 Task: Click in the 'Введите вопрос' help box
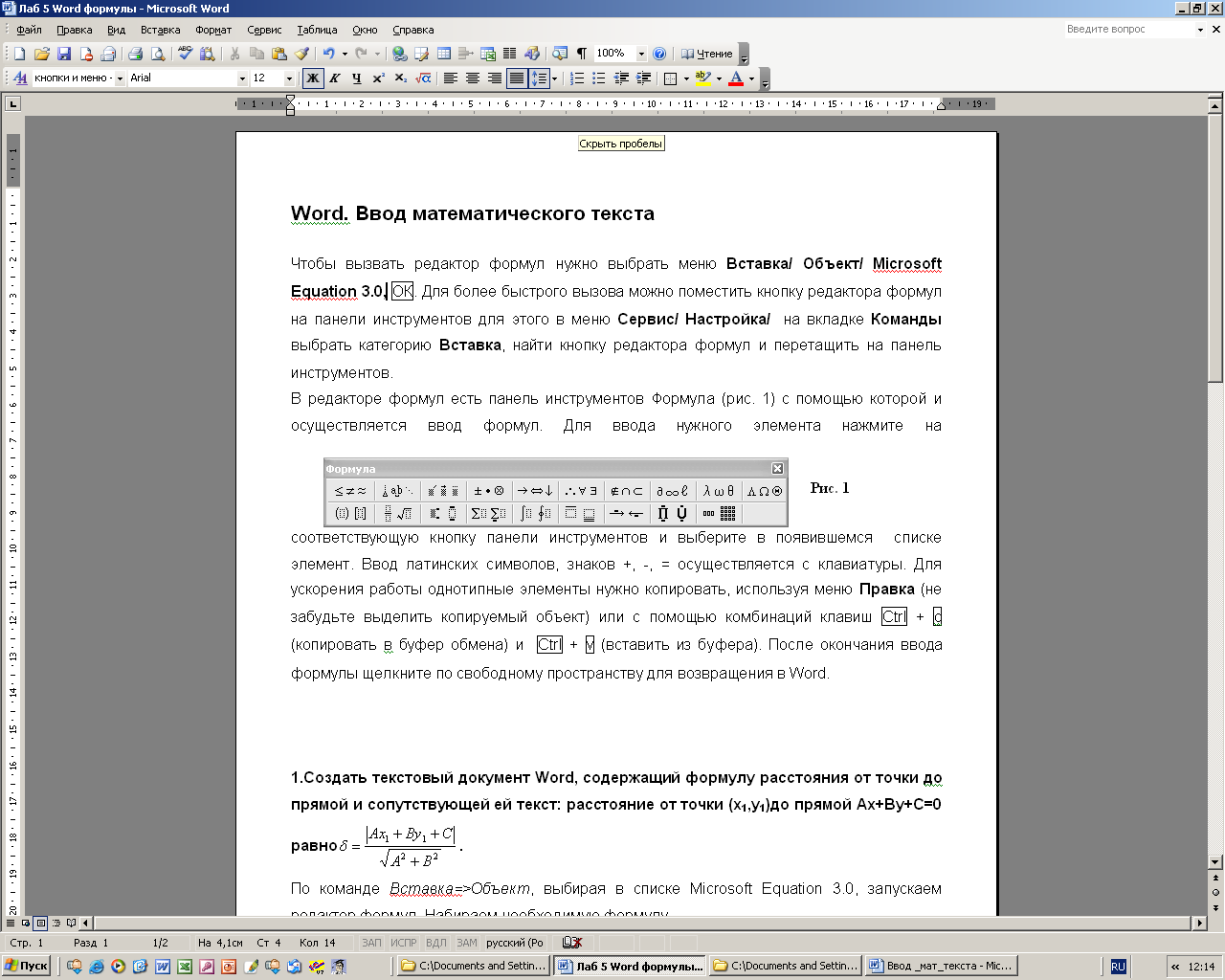pyautogui.click(x=1128, y=30)
